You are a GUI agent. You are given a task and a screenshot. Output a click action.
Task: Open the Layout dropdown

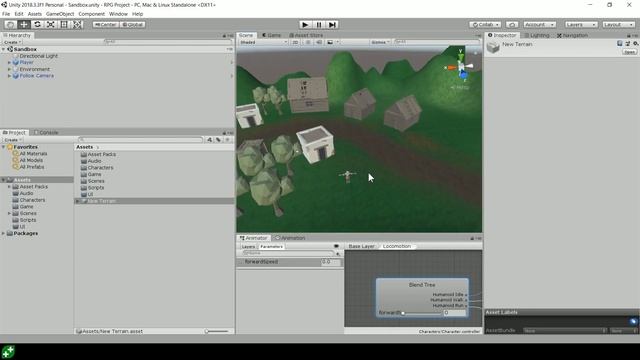coord(618,24)
